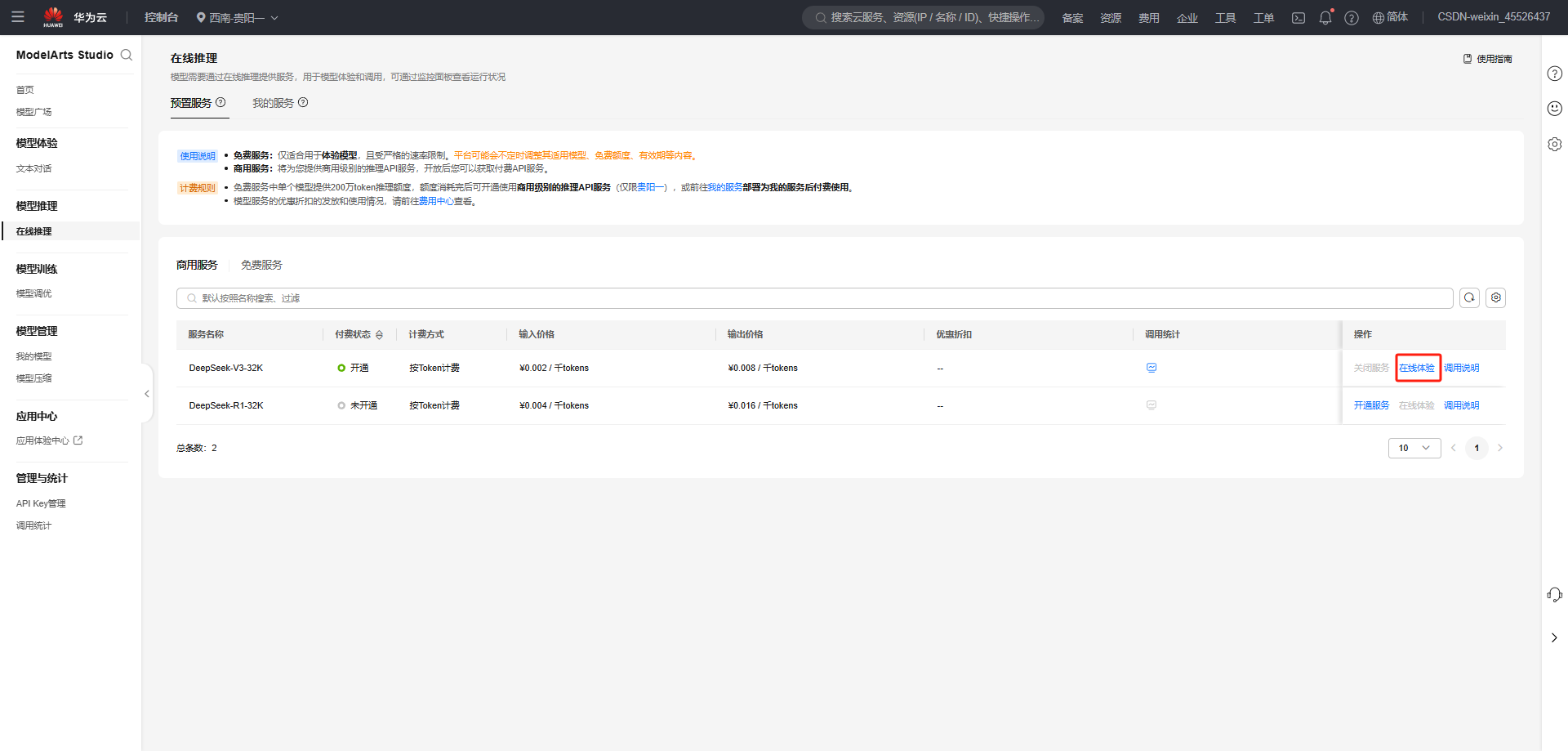Image resolution: width=1568 pixels, height=751 pixels.
Task: Open the 使用指南 guide link
Action: [1487, 59]
